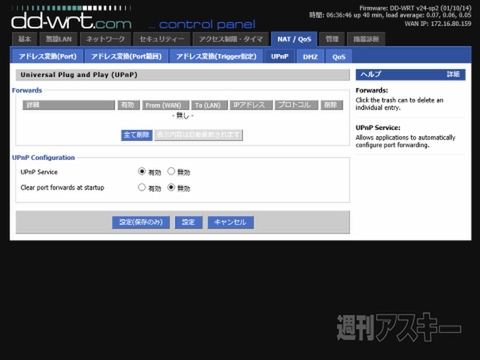
Task: Switch to the QoS sub-tab
Action: (x=339, y=57)
